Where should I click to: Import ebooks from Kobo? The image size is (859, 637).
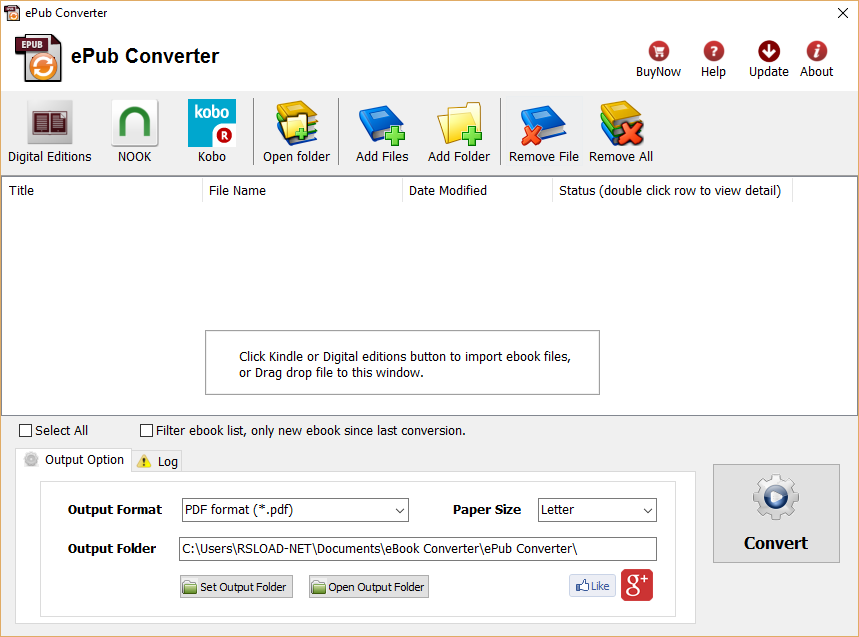point(212,131)
